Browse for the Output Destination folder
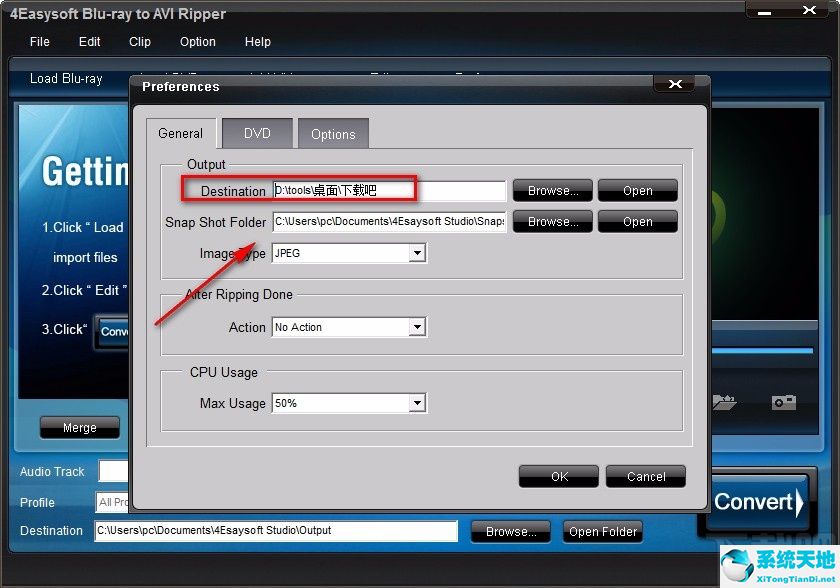The height and width of the screenshot is (588, 840). 553,191
